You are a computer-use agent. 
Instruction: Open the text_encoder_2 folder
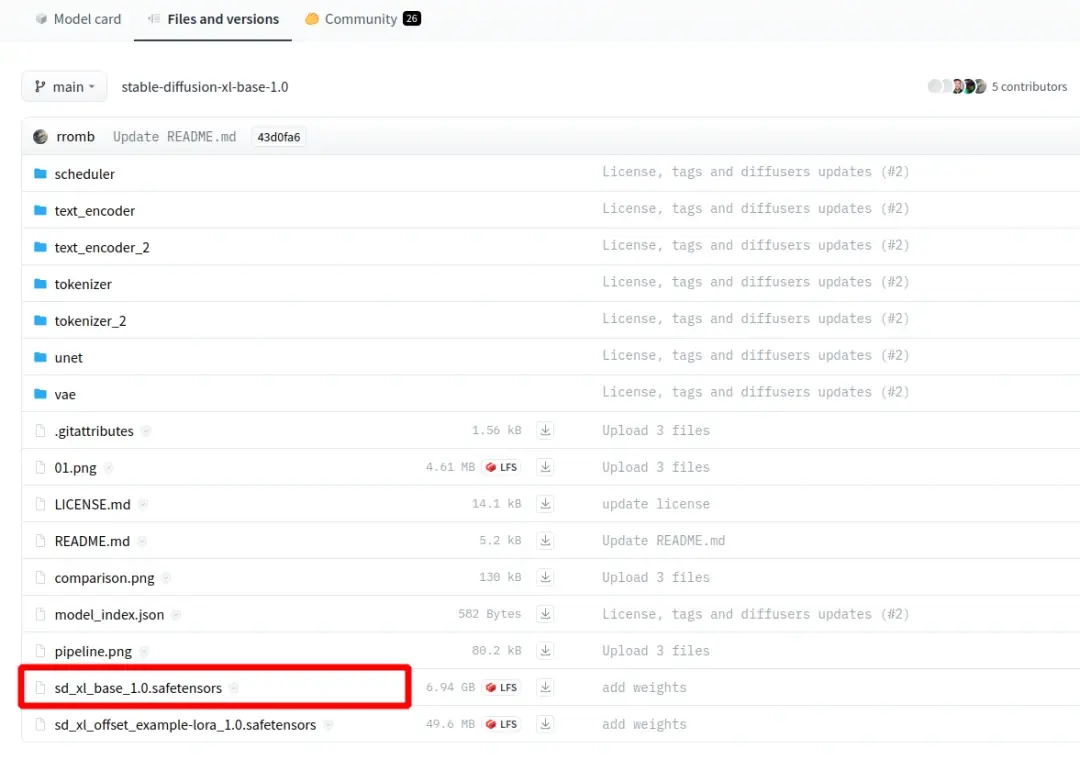[102, 247]
